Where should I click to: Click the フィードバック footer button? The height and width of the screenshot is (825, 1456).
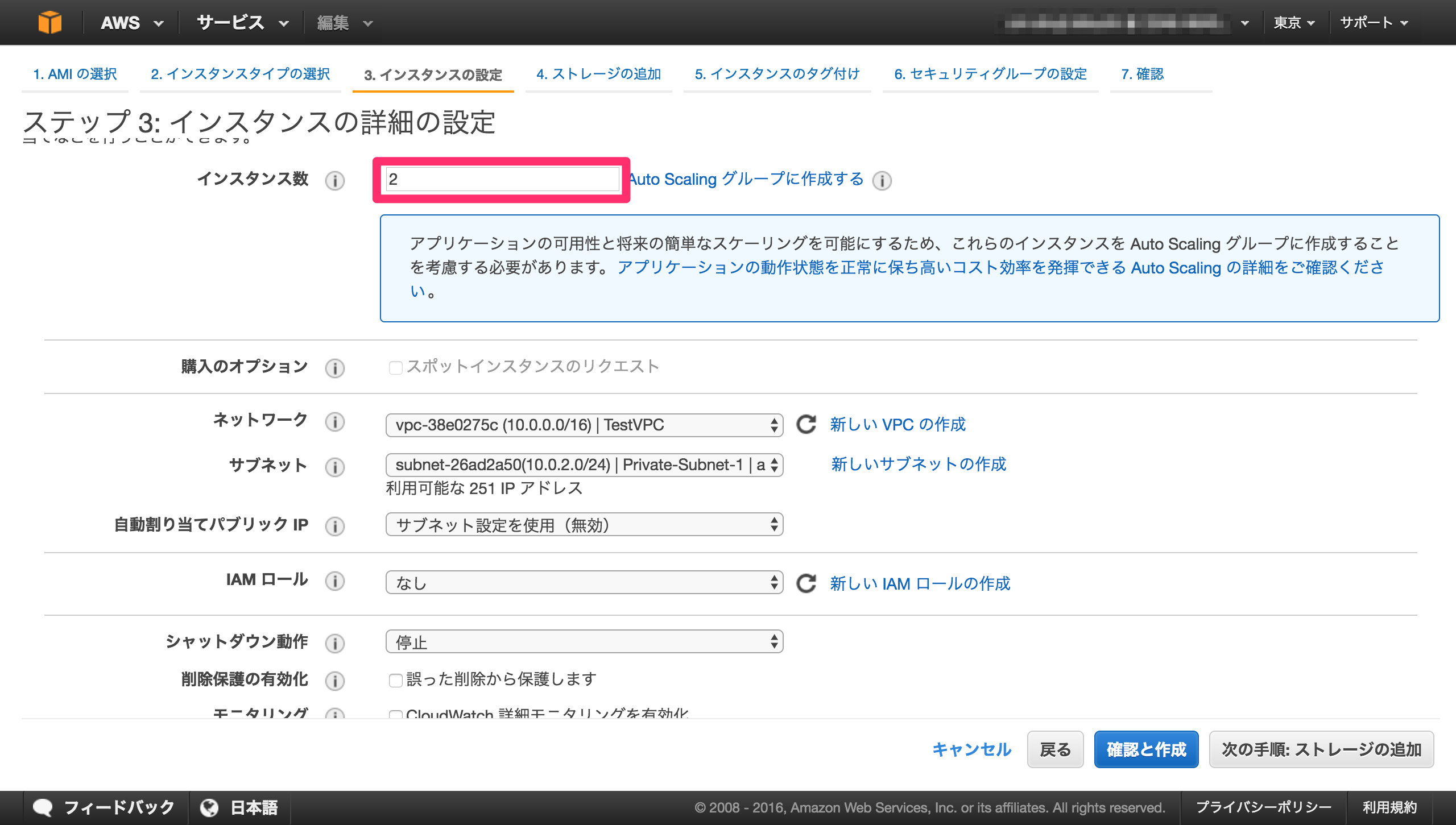click(105, 807)
